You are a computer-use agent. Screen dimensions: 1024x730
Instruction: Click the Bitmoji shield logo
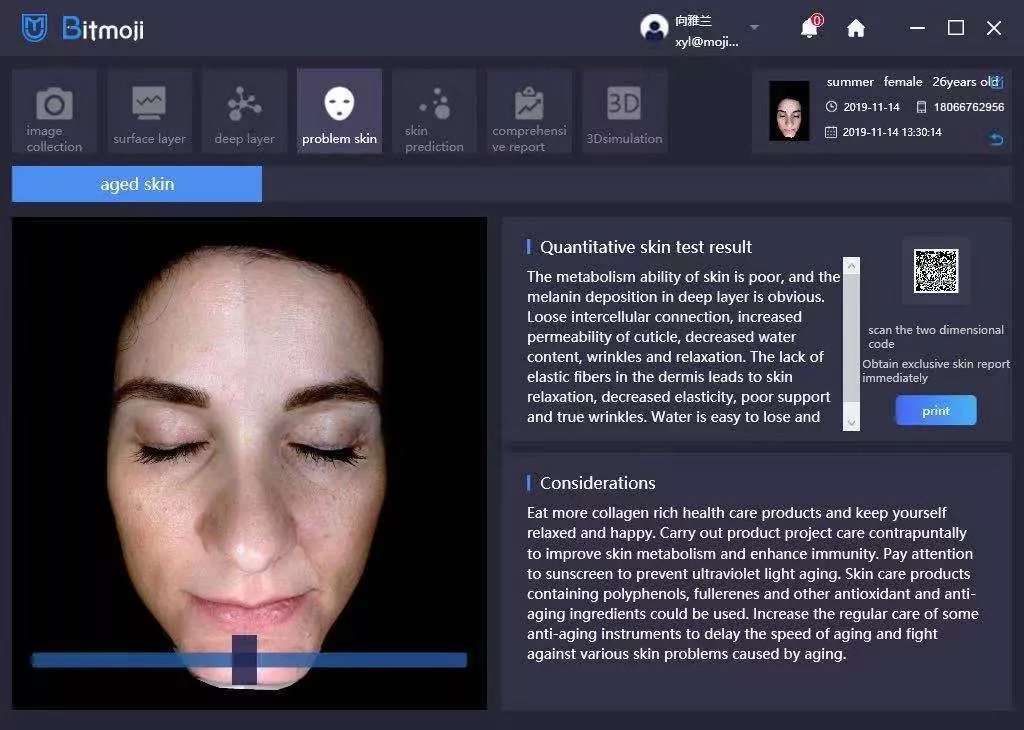coord(34,27)
